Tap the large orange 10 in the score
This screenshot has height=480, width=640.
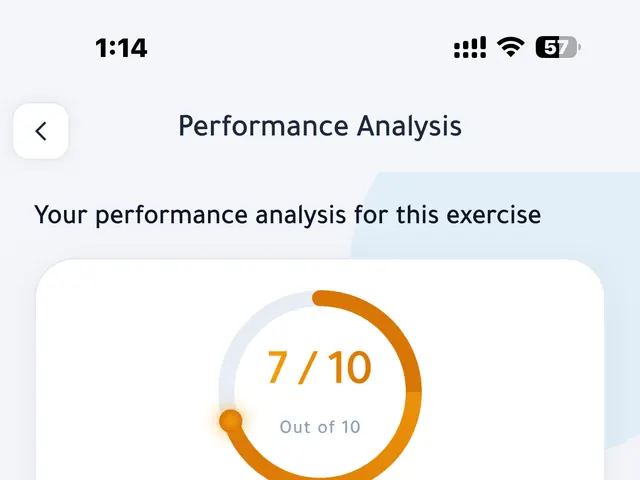coord(349,367)
